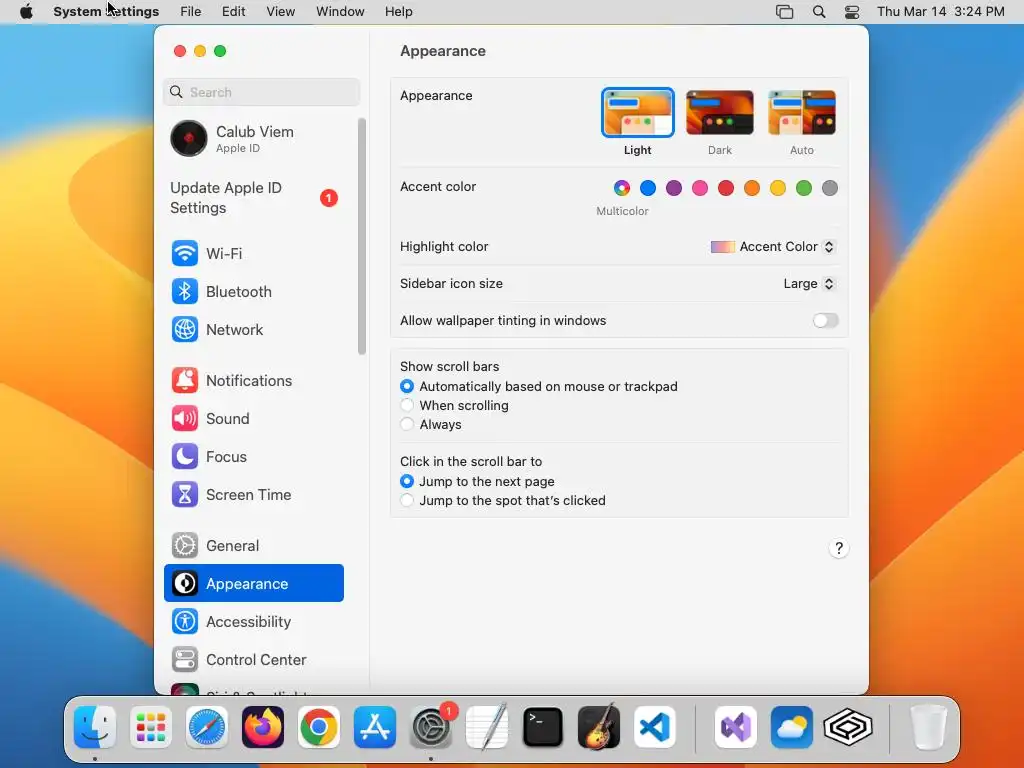The image size is (1024, 768).
Task: Choose purple accent color
Action: click(x=674, y=188)
